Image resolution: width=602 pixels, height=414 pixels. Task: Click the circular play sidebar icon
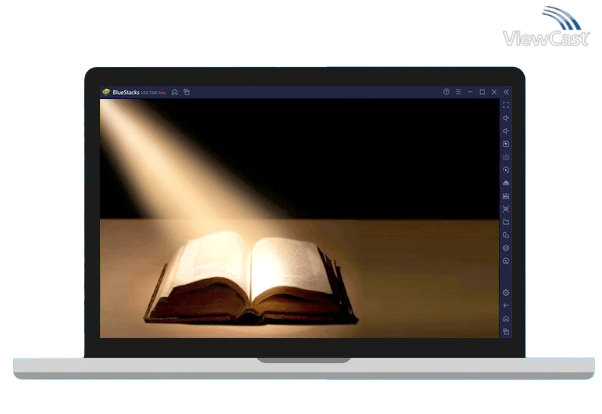506,170
